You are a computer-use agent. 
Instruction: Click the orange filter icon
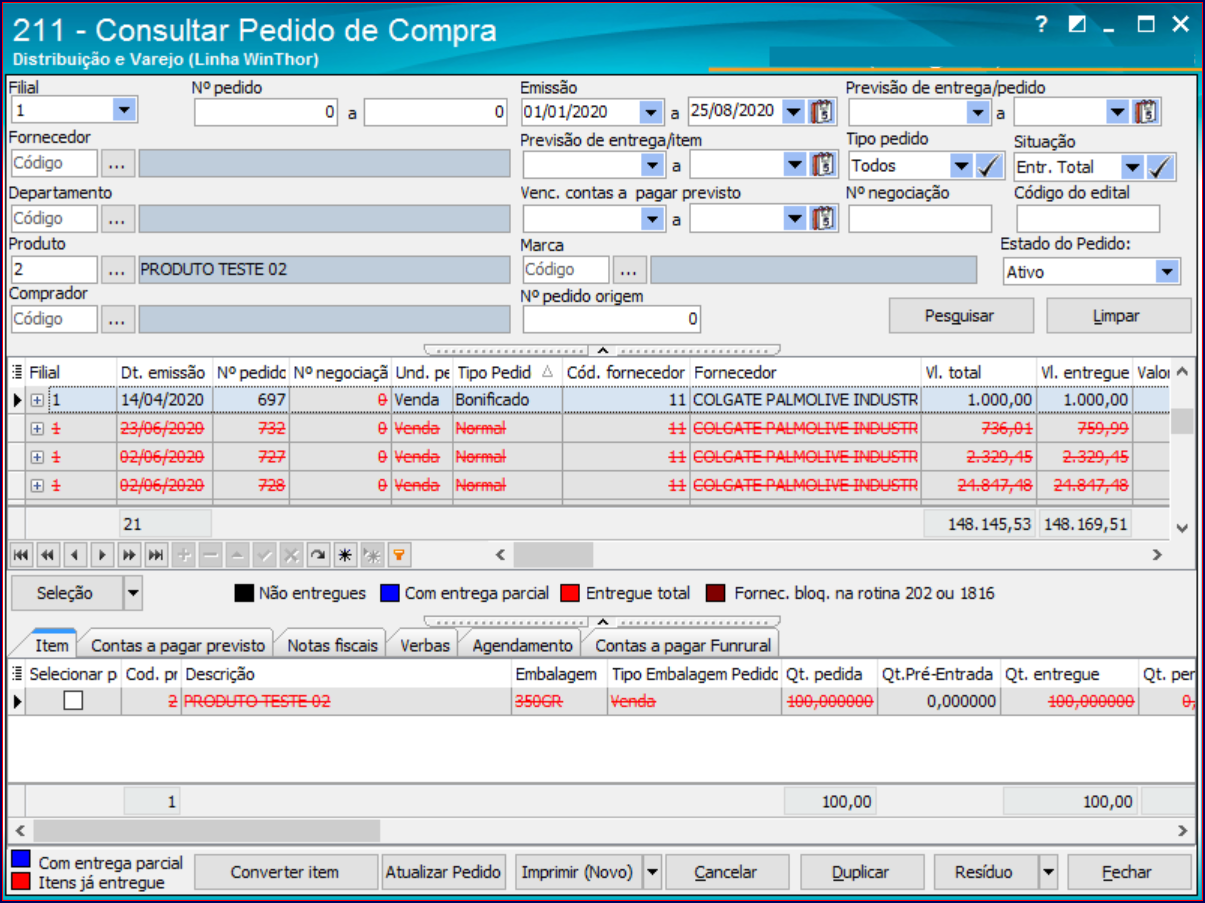398,554
